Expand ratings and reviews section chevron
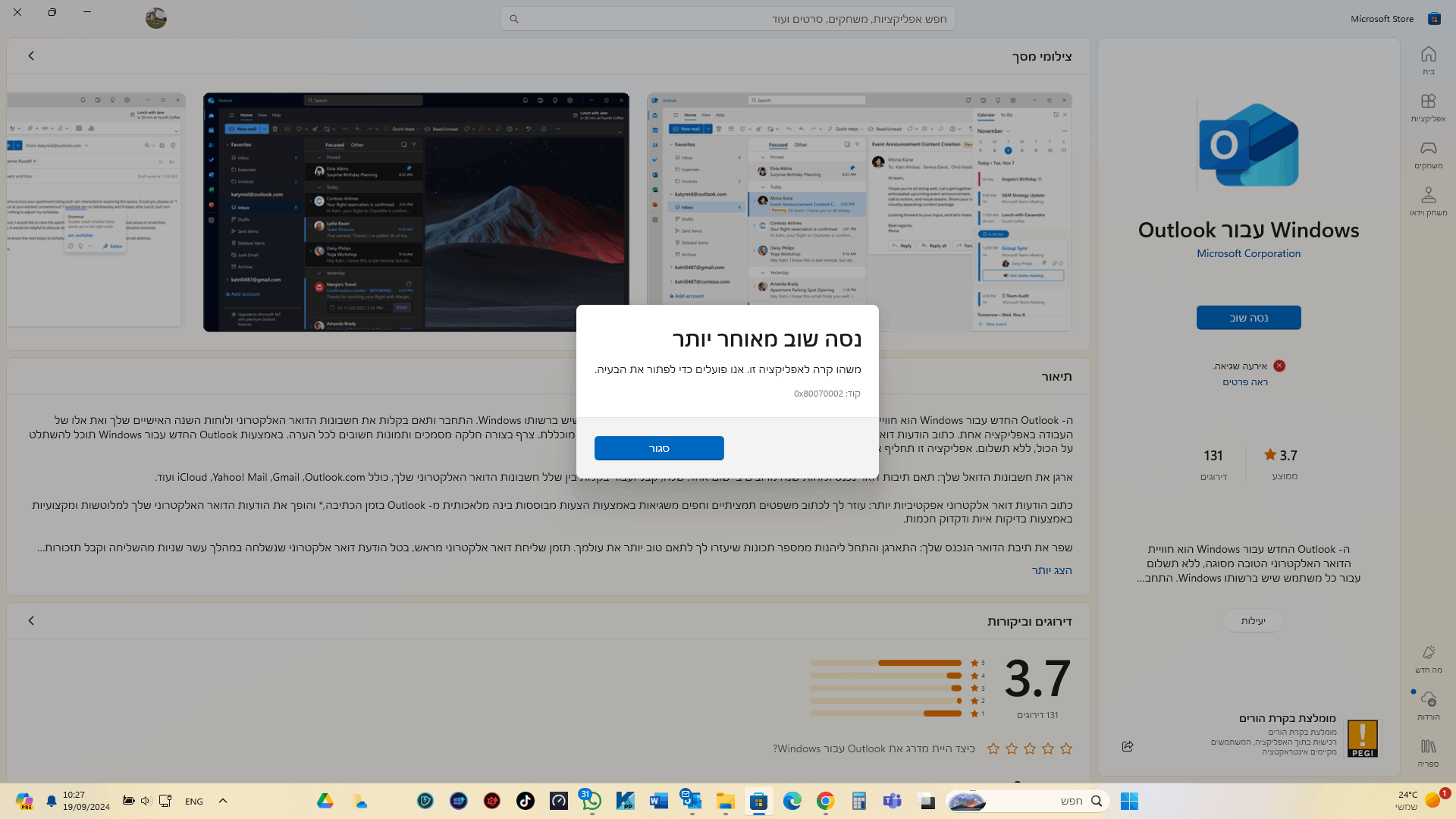 [x=31, y=620]
